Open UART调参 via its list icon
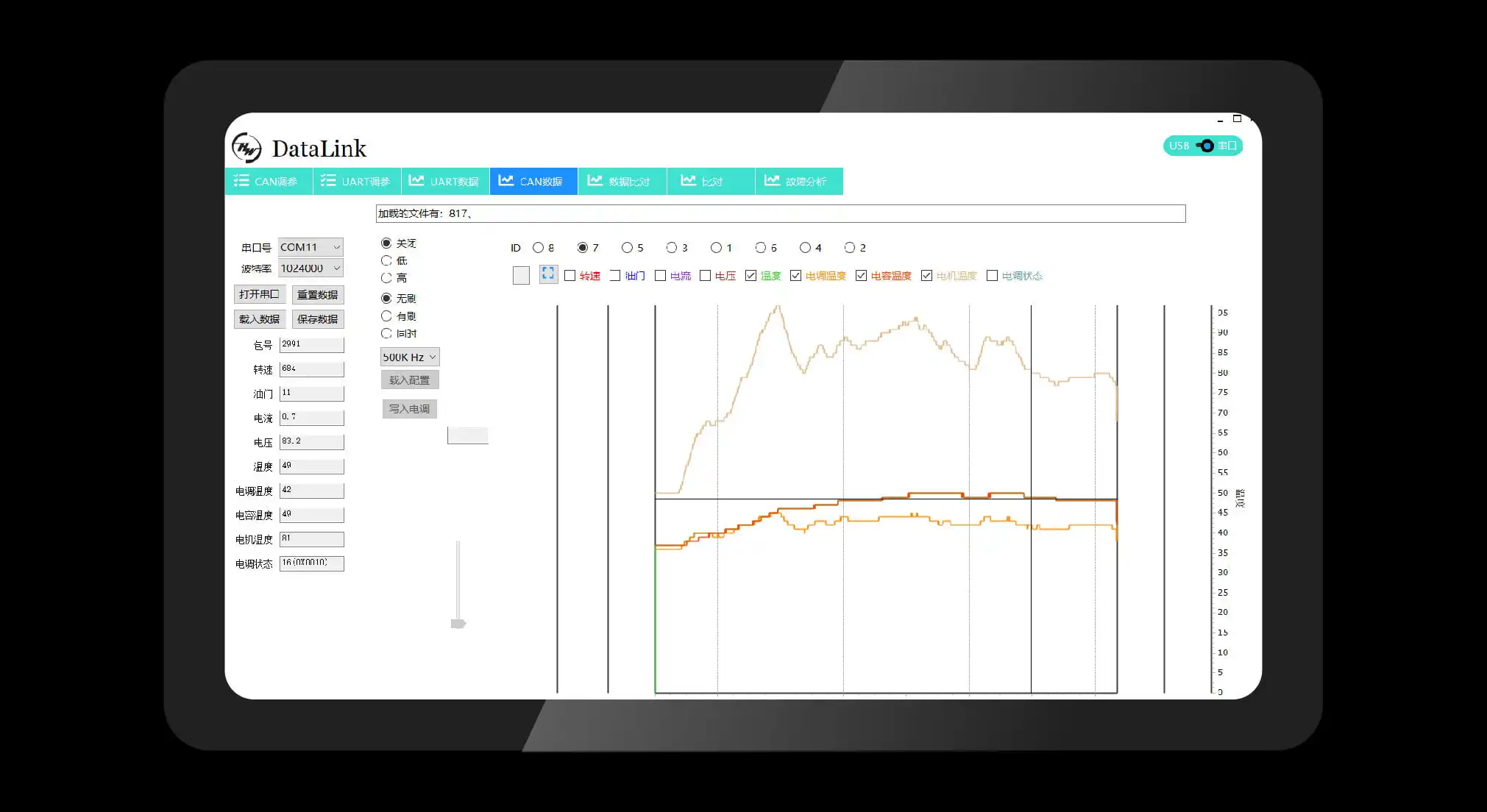Image resolution: width=1487 pixels, height=812 pixels. click(328, 181)
